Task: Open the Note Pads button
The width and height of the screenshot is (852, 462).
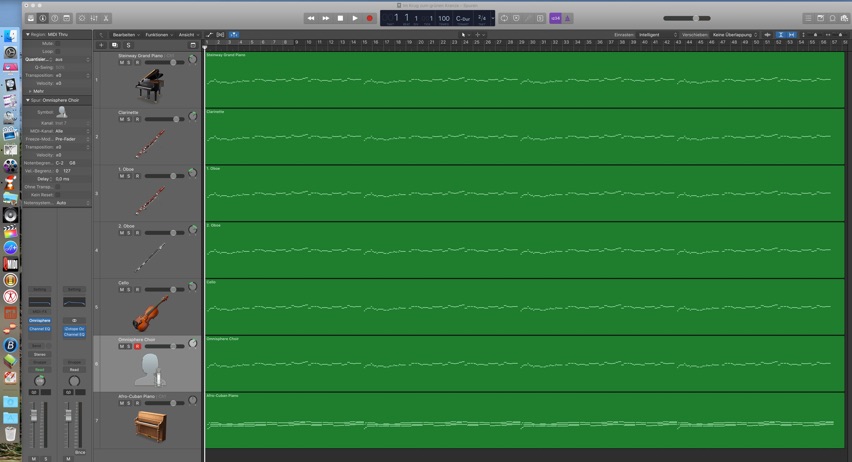Action: [820, 18]
